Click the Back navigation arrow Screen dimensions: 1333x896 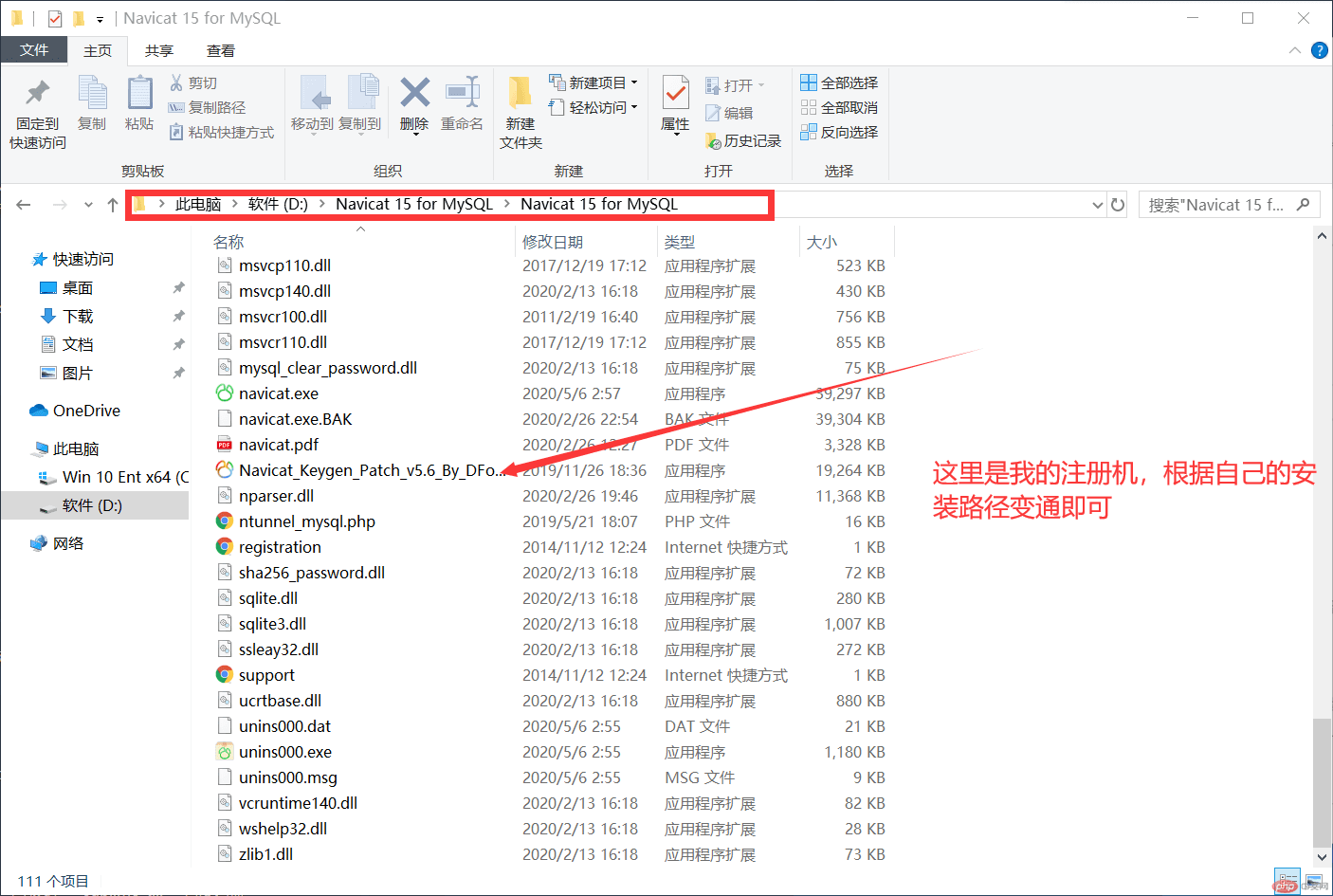(24, 205)
